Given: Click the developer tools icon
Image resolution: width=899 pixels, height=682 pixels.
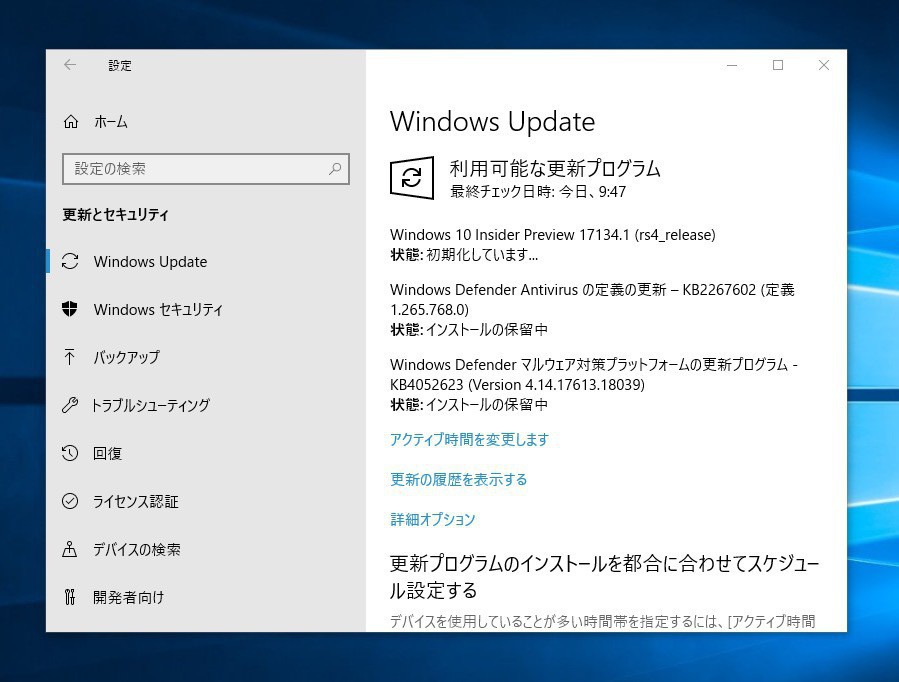Looking at the screenshot, I should tap(70, 597).
